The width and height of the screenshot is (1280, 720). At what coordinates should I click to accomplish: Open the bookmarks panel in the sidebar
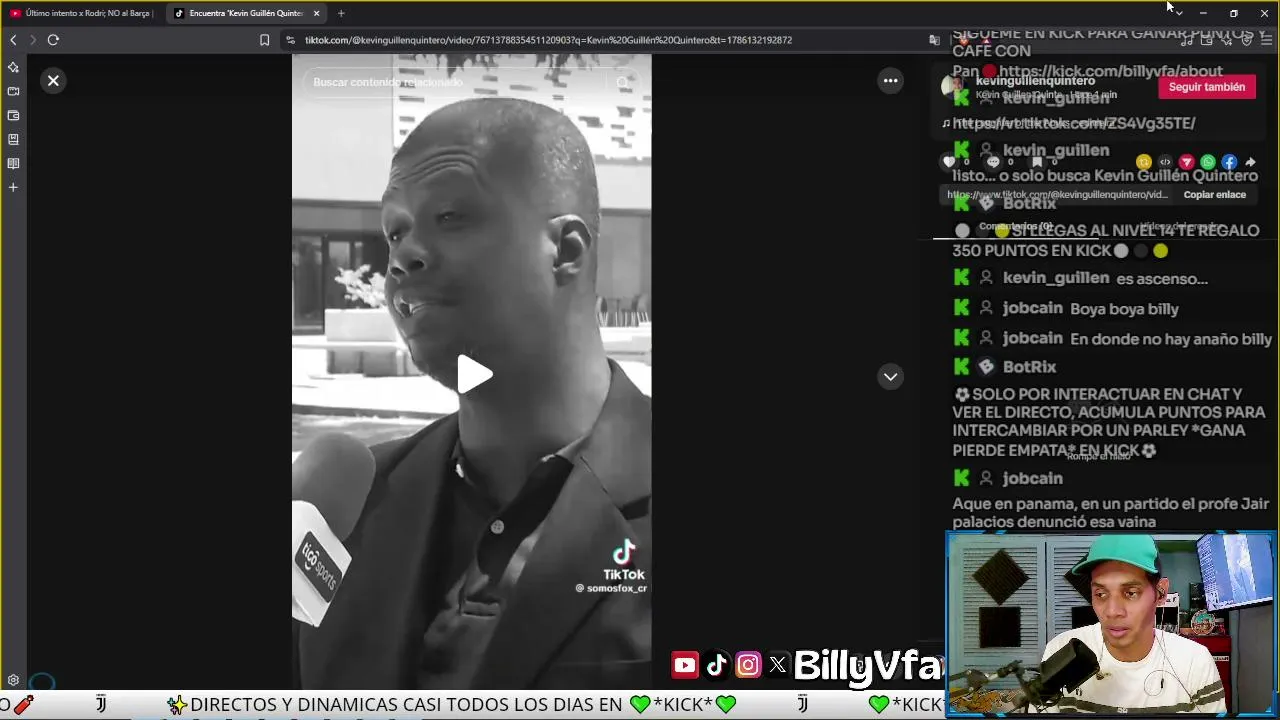pyautogui.click(x=13, y=139)
